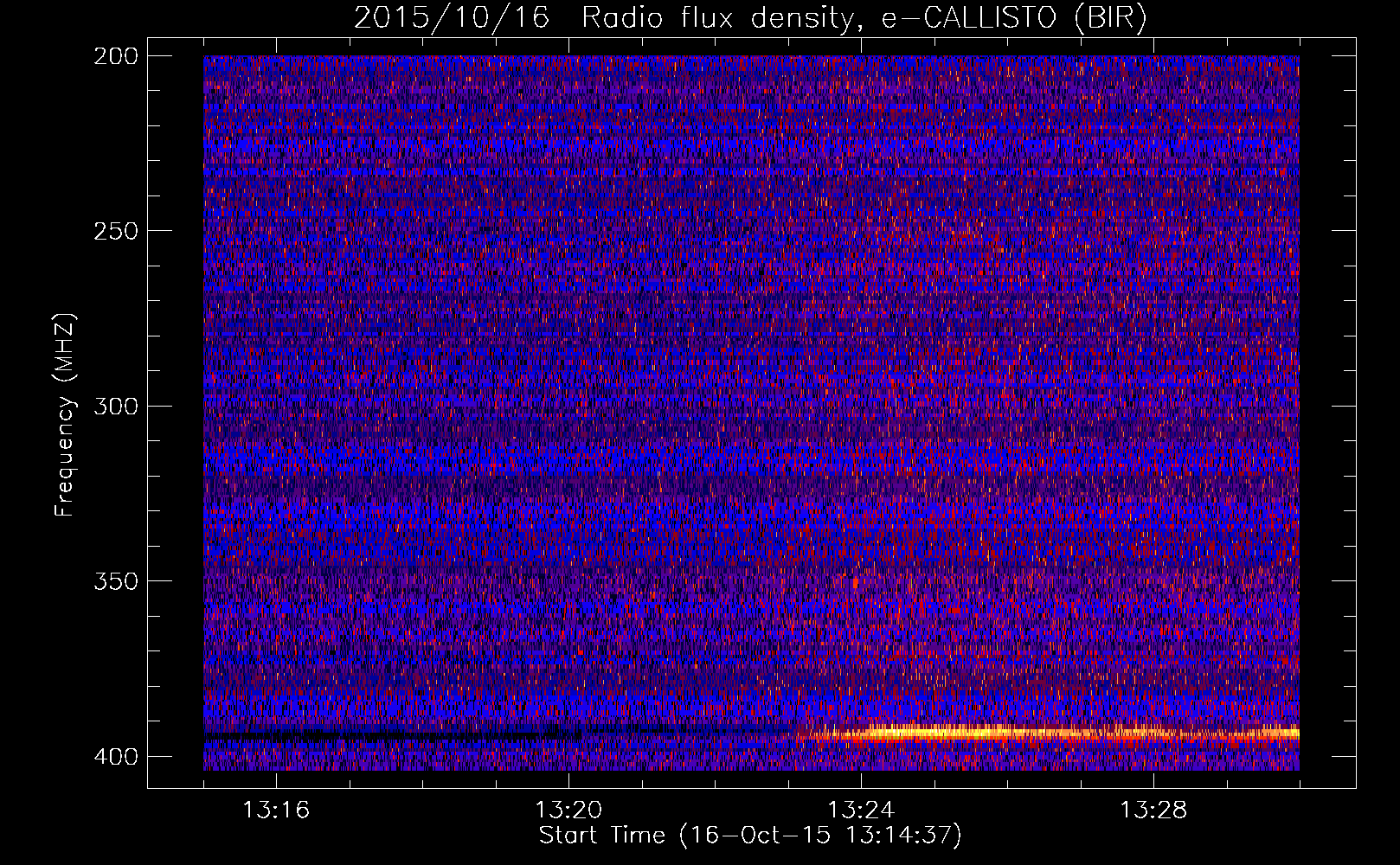The width and height of the screenshot is (1400, 865).
Task: Click the "Frequency (MHZ)" axis label
Action: 65,414
